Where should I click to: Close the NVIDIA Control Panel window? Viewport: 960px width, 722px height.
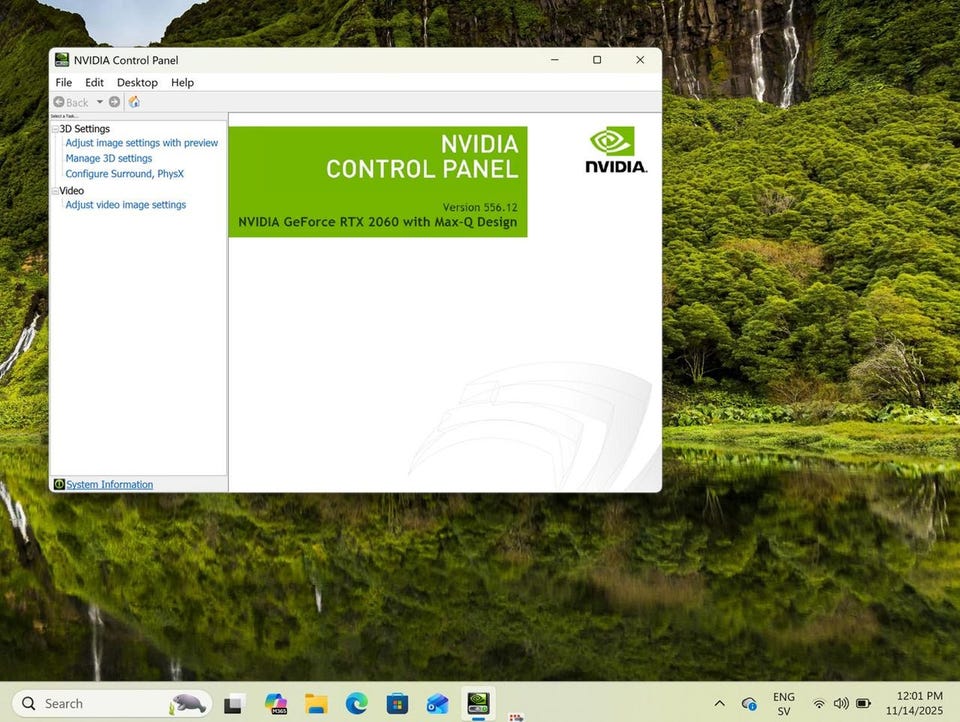point(640,59)
